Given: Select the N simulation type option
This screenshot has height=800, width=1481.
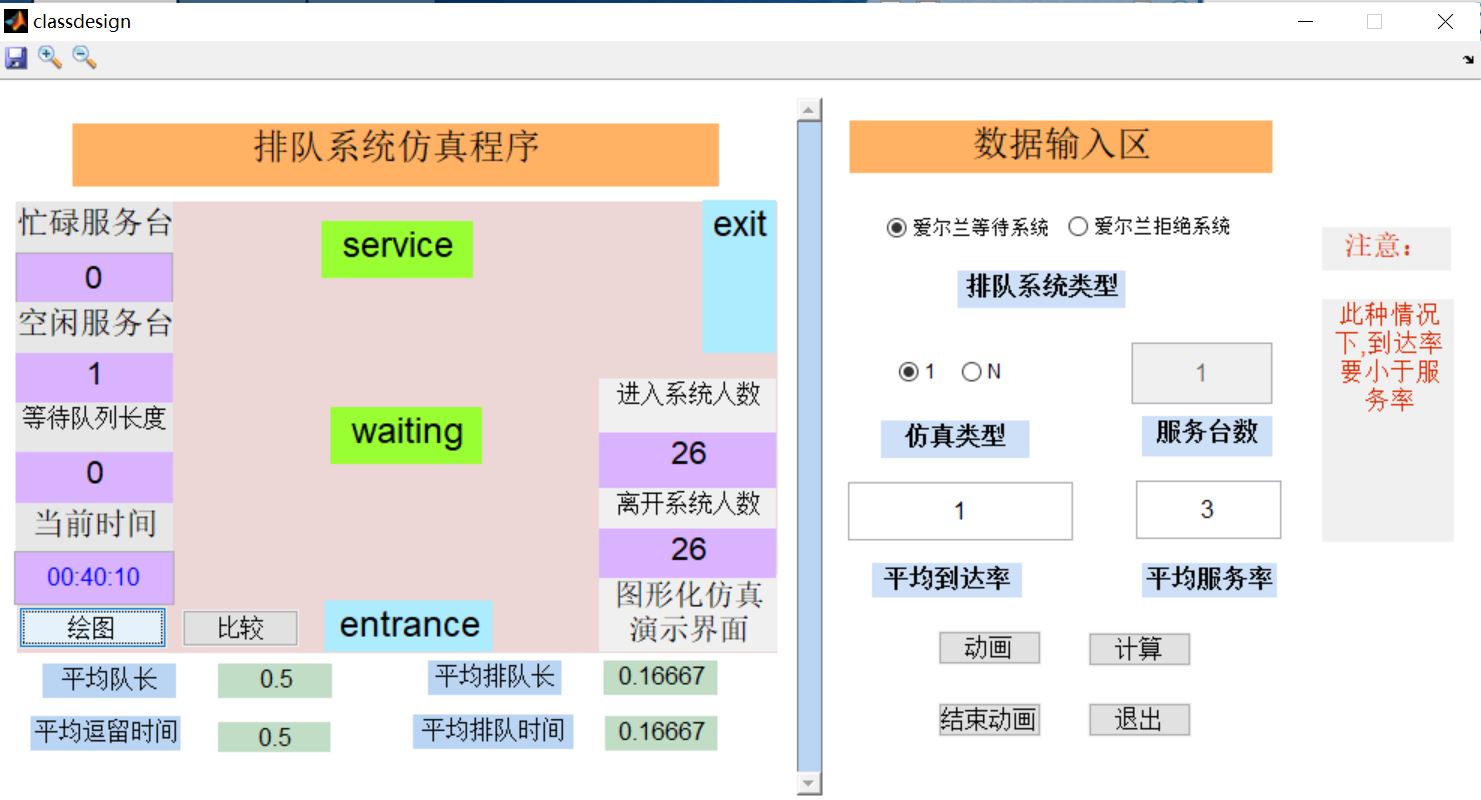Looking at the screenshot, I should pos(970,370).
